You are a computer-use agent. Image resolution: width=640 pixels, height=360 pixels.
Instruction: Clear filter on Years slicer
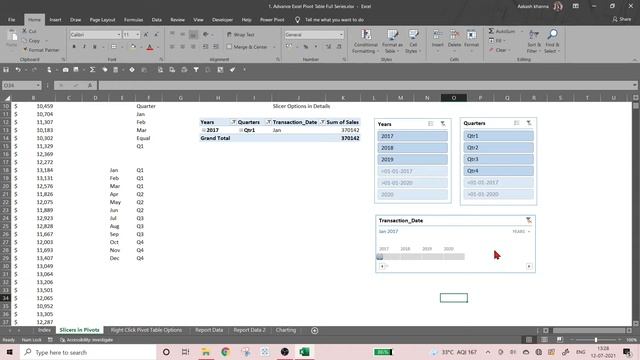443,124
